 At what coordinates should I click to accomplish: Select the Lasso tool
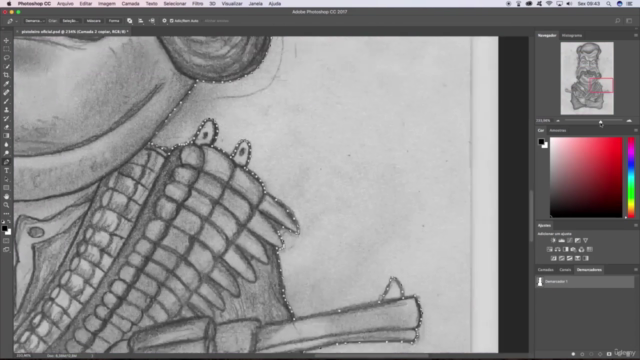6,58
